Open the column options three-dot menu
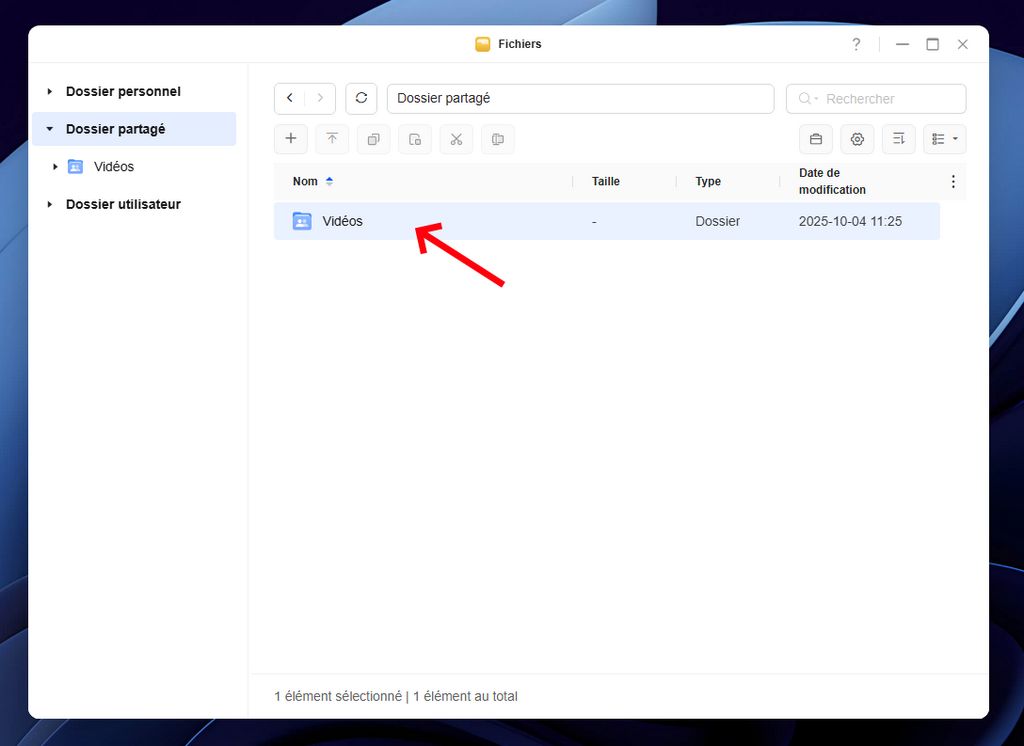1024x746 pixels. [953, 181]
